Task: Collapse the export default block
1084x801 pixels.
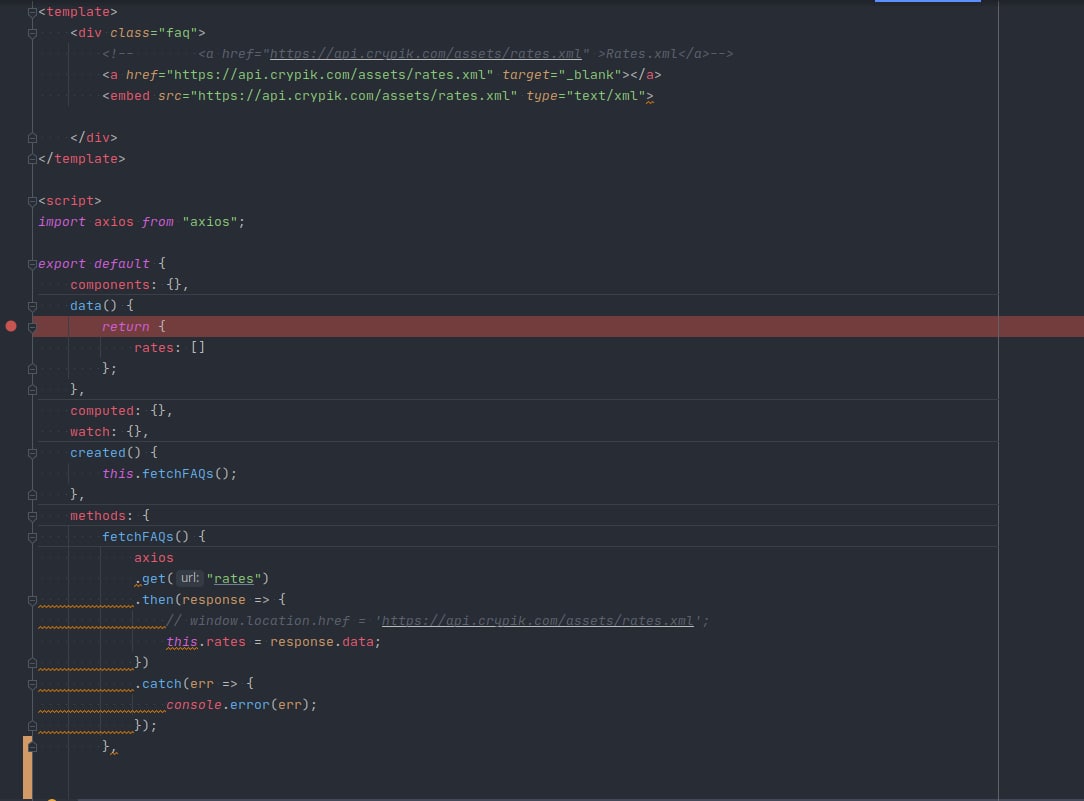Action: coord(32,264)
